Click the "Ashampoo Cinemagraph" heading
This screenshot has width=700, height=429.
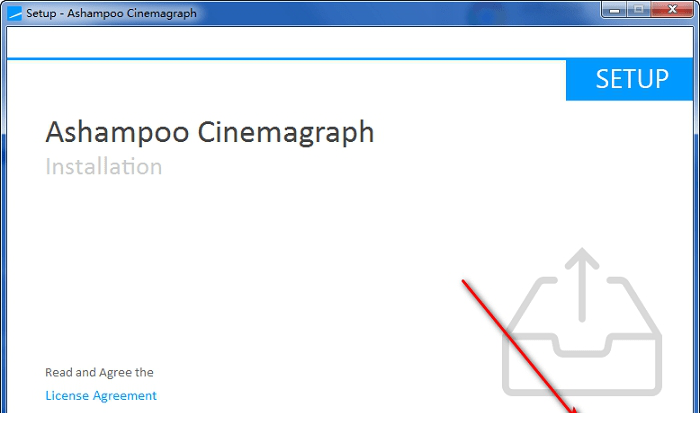point(210,132)
